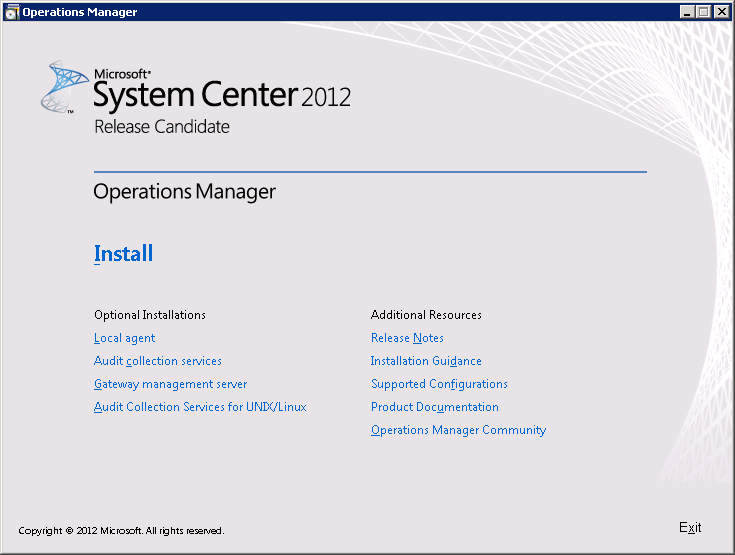The height and width of the screenshot is (555, 735).
Task: Choose Gateway management server installation
Action: pyautogui.click(x=170, y=384)
